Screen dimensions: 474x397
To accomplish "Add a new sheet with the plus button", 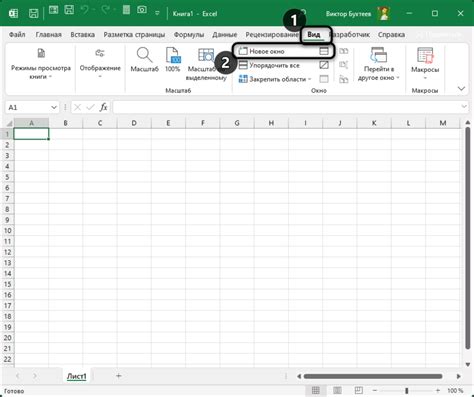I will (119, 376).
